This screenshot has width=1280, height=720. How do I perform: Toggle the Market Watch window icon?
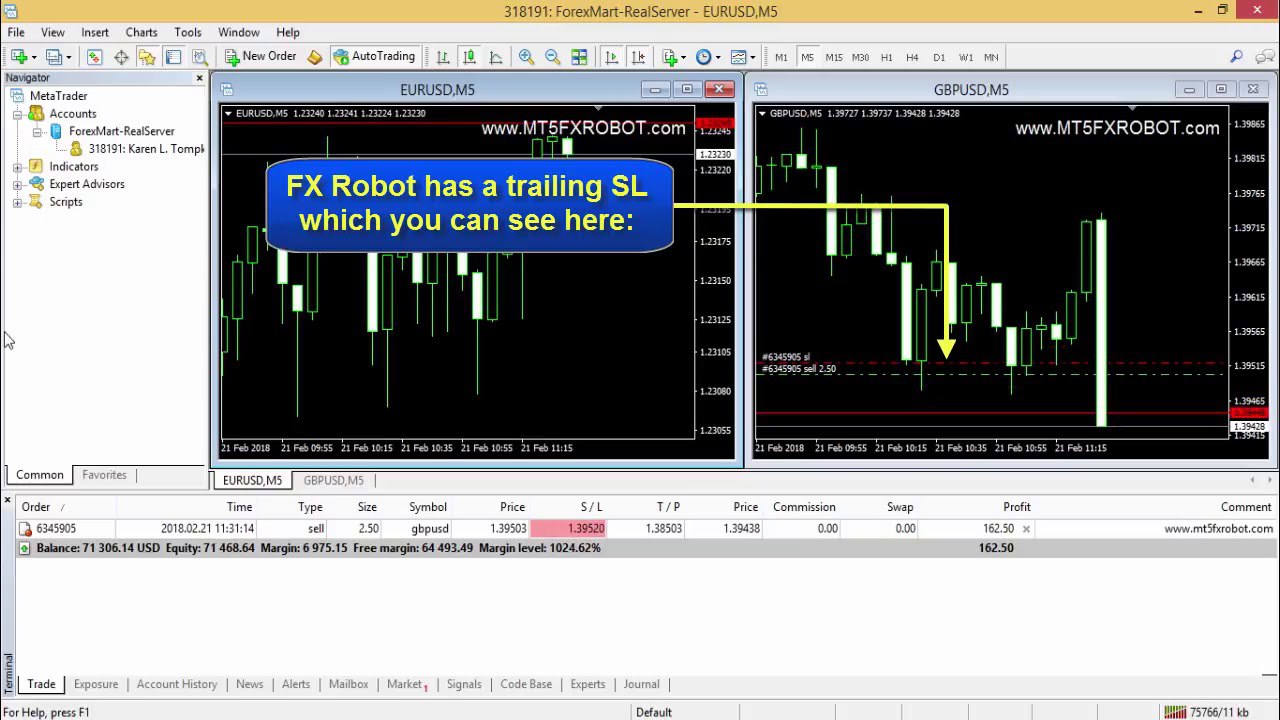(94, 57)
